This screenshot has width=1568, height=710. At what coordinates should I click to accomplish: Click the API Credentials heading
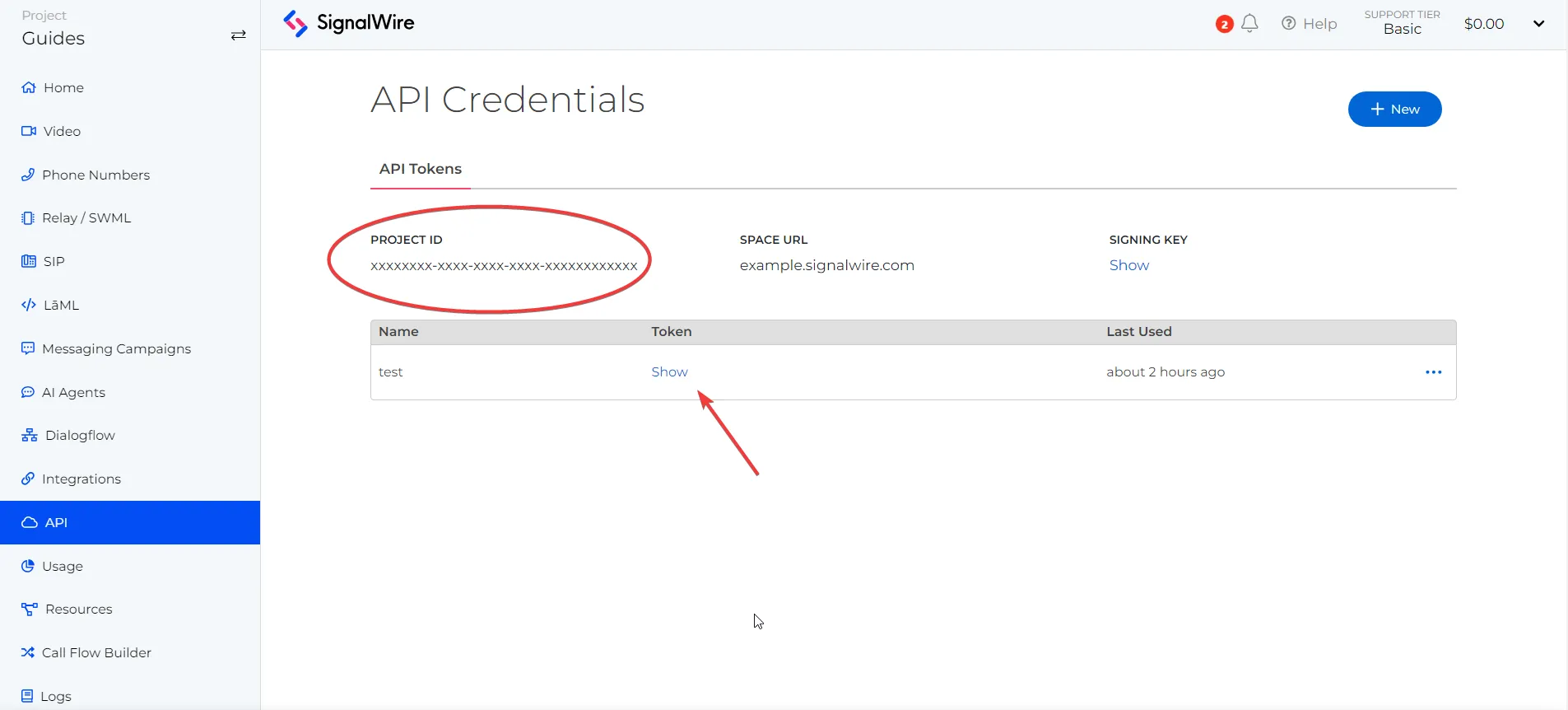coord(507,100)
